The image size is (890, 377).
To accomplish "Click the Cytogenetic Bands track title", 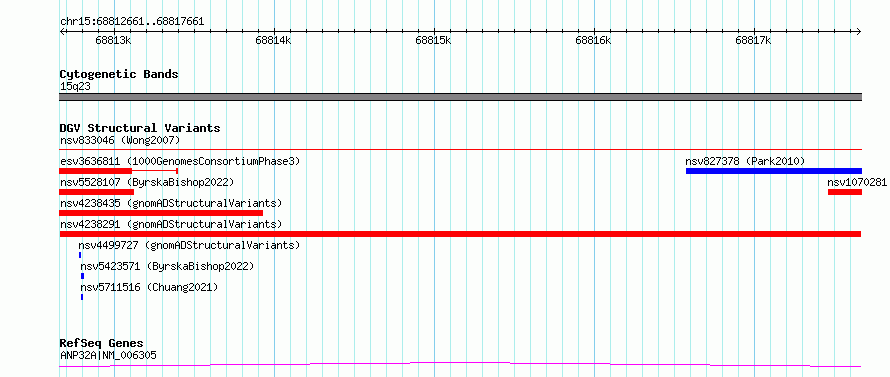I will click(x=119, y=74).
